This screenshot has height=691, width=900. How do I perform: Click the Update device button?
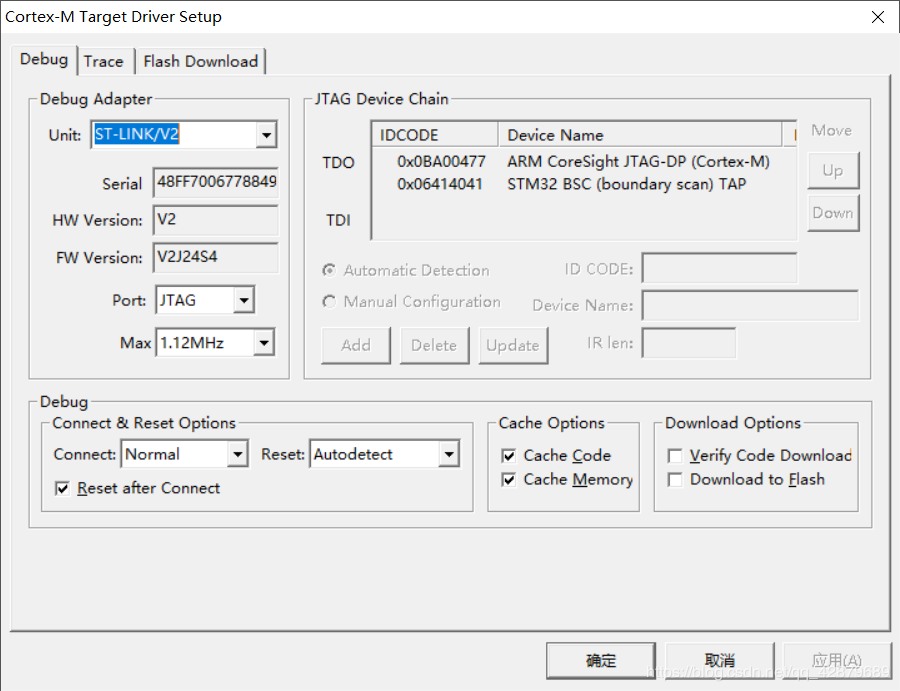pyautogui.click(x=513, y=346)
